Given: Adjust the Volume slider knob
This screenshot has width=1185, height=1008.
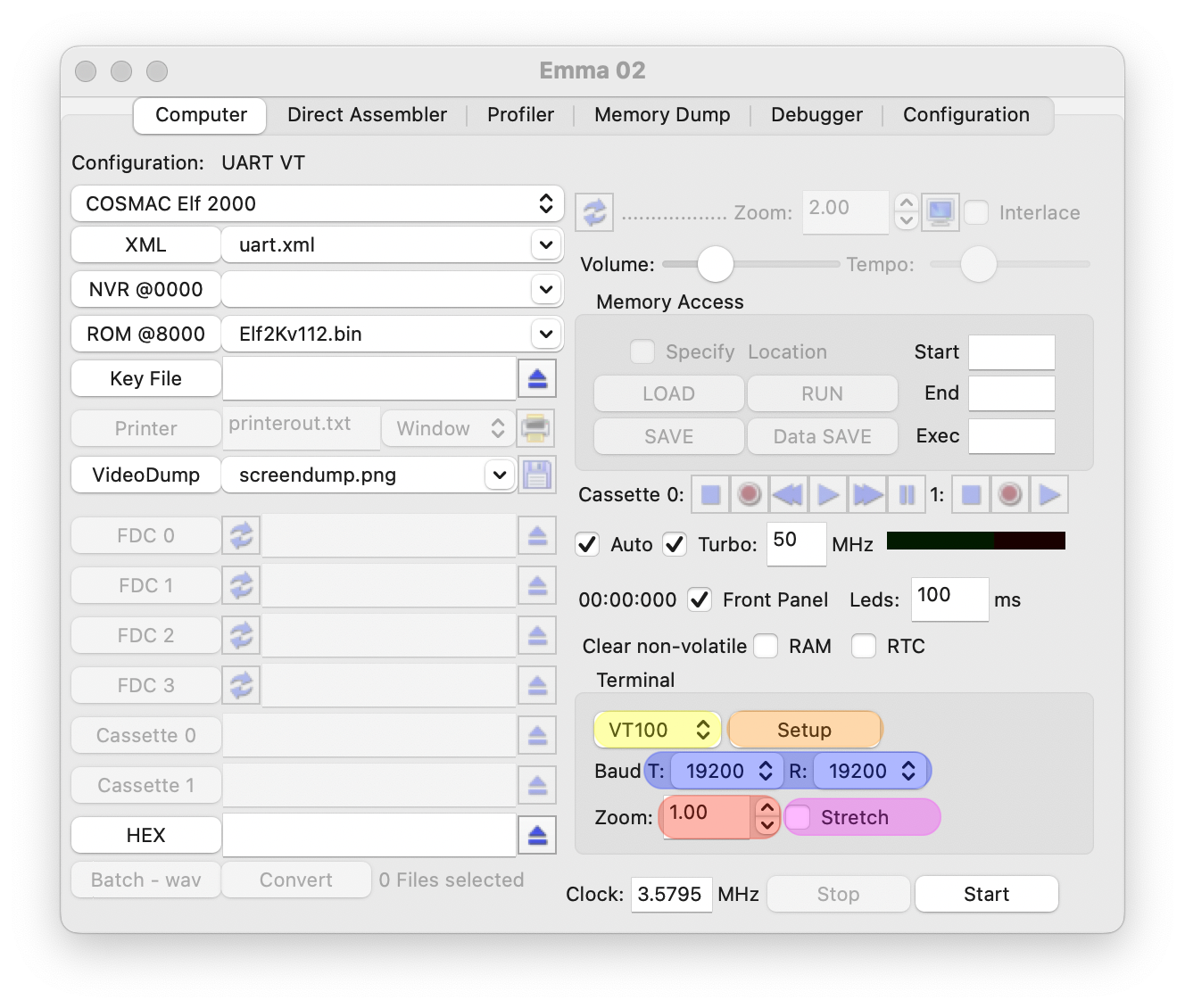Looking at the screenshot, I should tap(716, 264).
